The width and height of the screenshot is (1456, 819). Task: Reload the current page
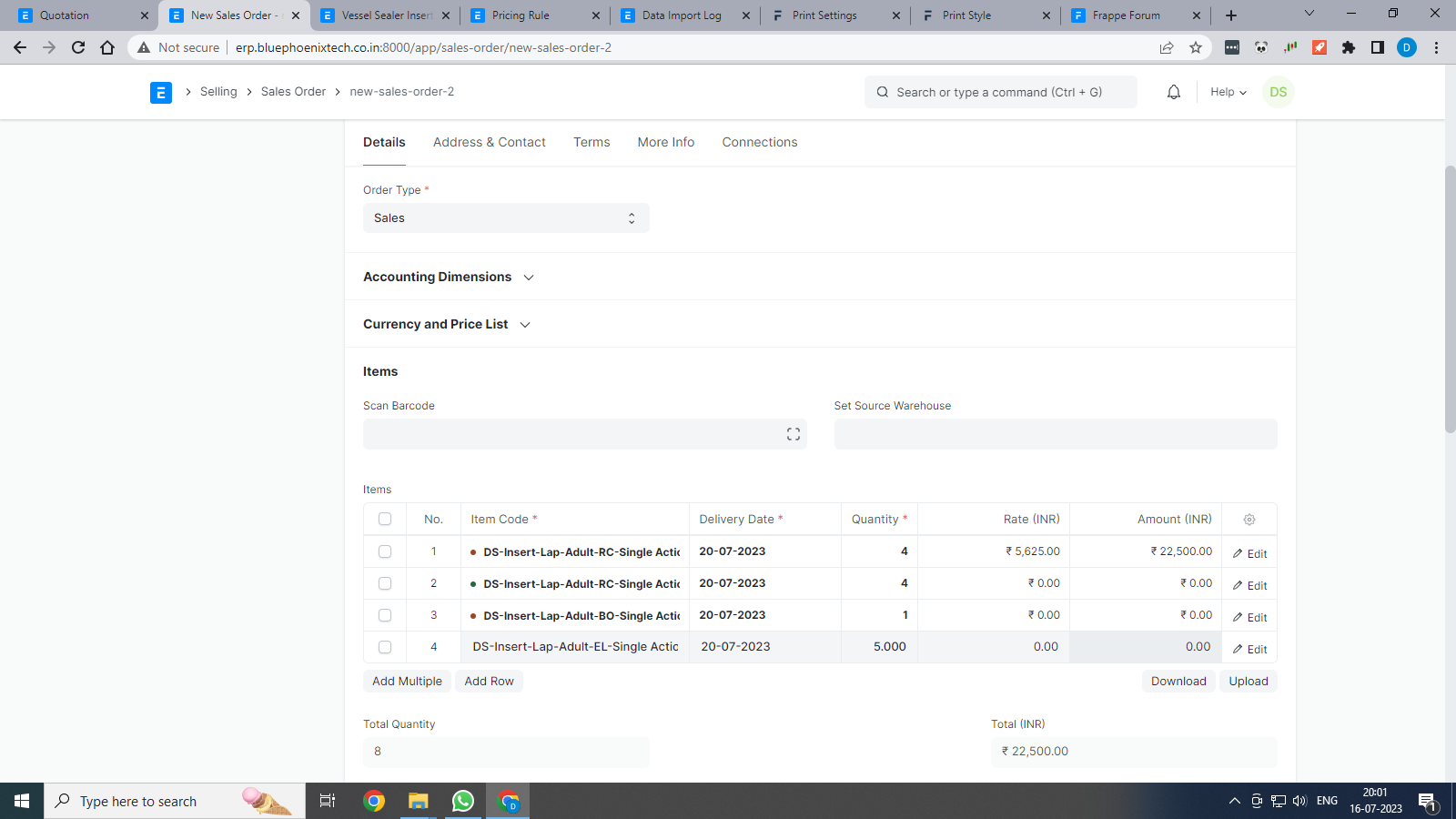coord(78,47)
